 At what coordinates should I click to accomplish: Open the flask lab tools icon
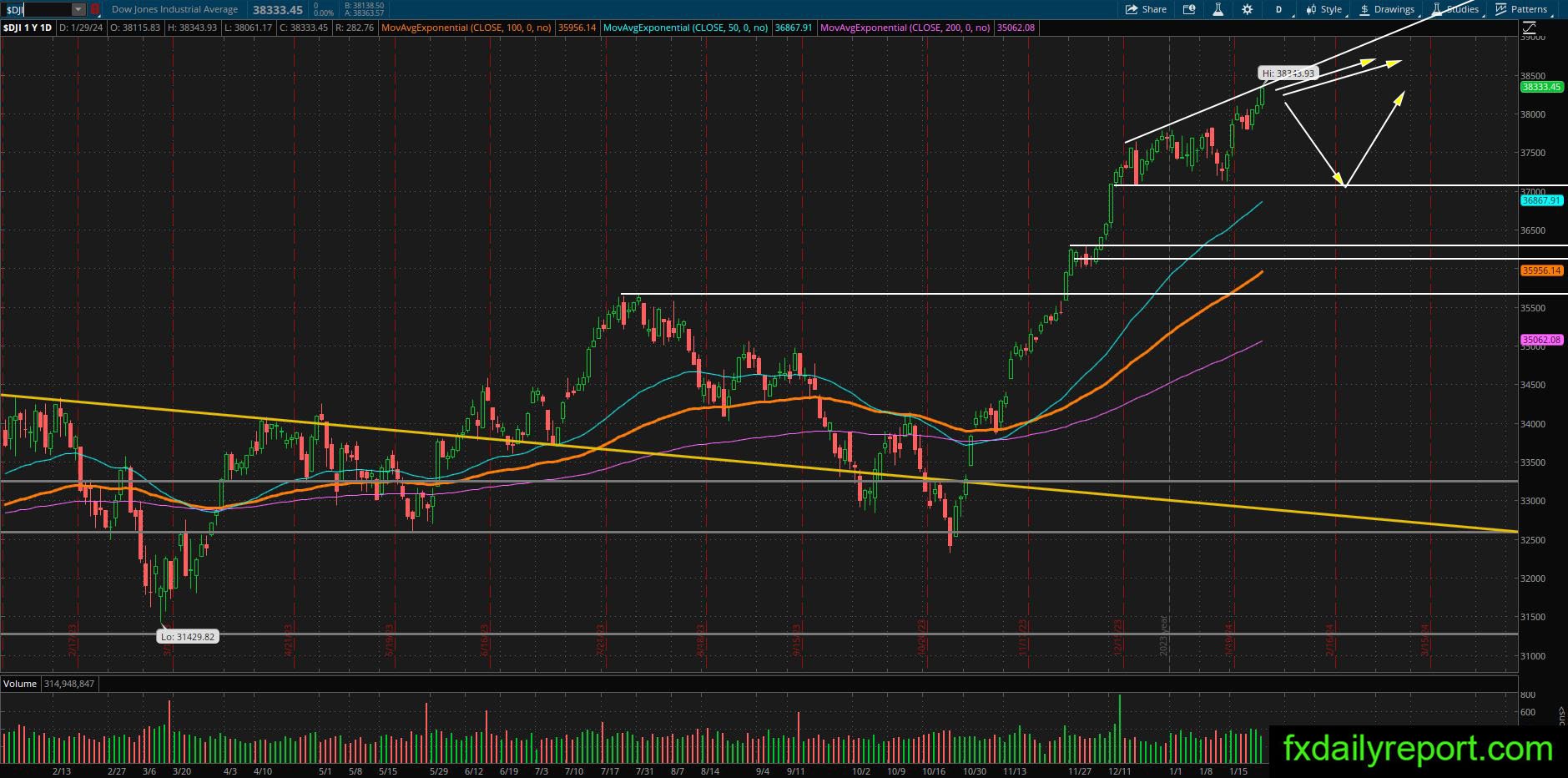click(1218, 9)
